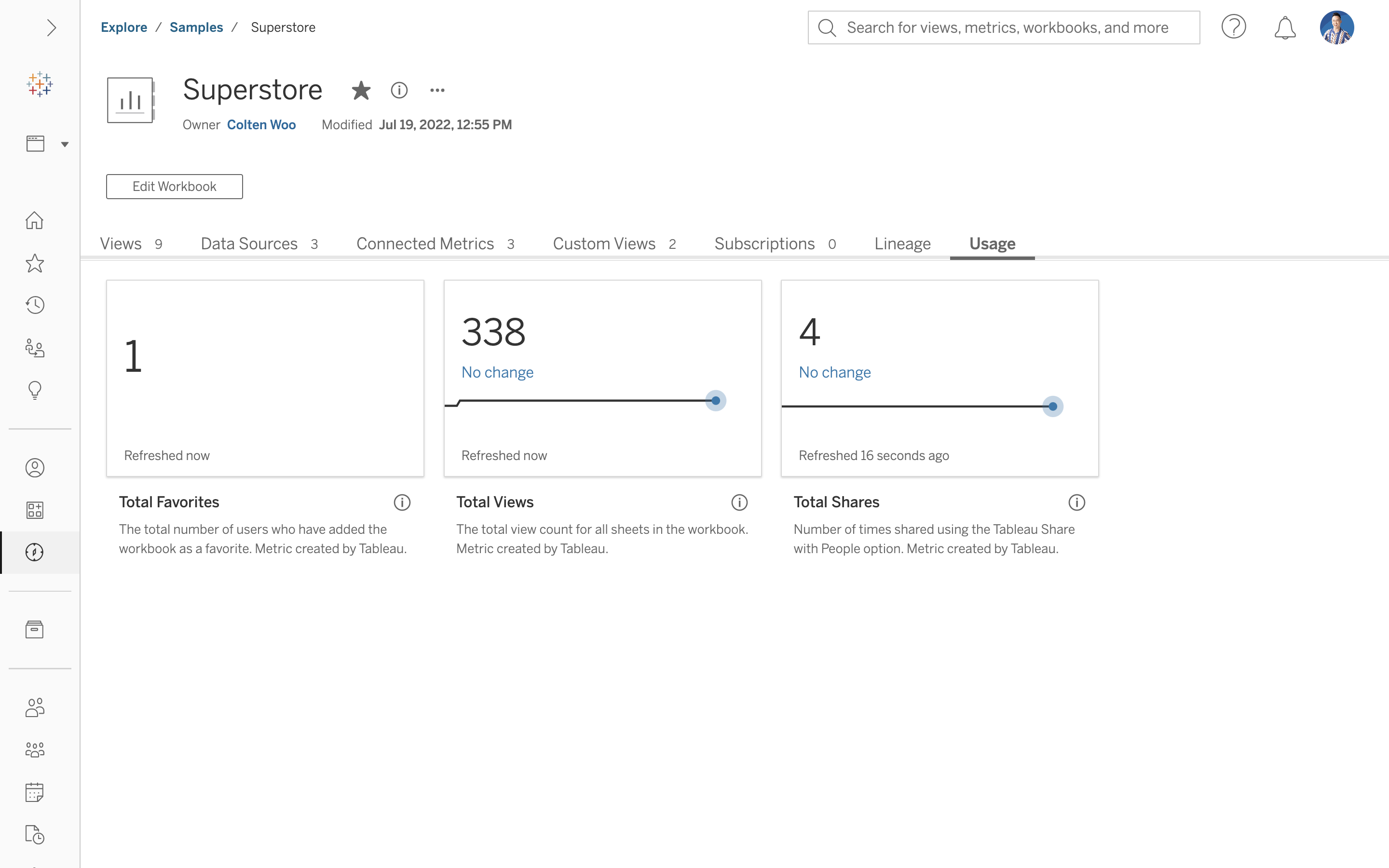Open Recents clock icon in the sidebar
The height and width of the screenshot is (868, 1389).
pos(34,305)
